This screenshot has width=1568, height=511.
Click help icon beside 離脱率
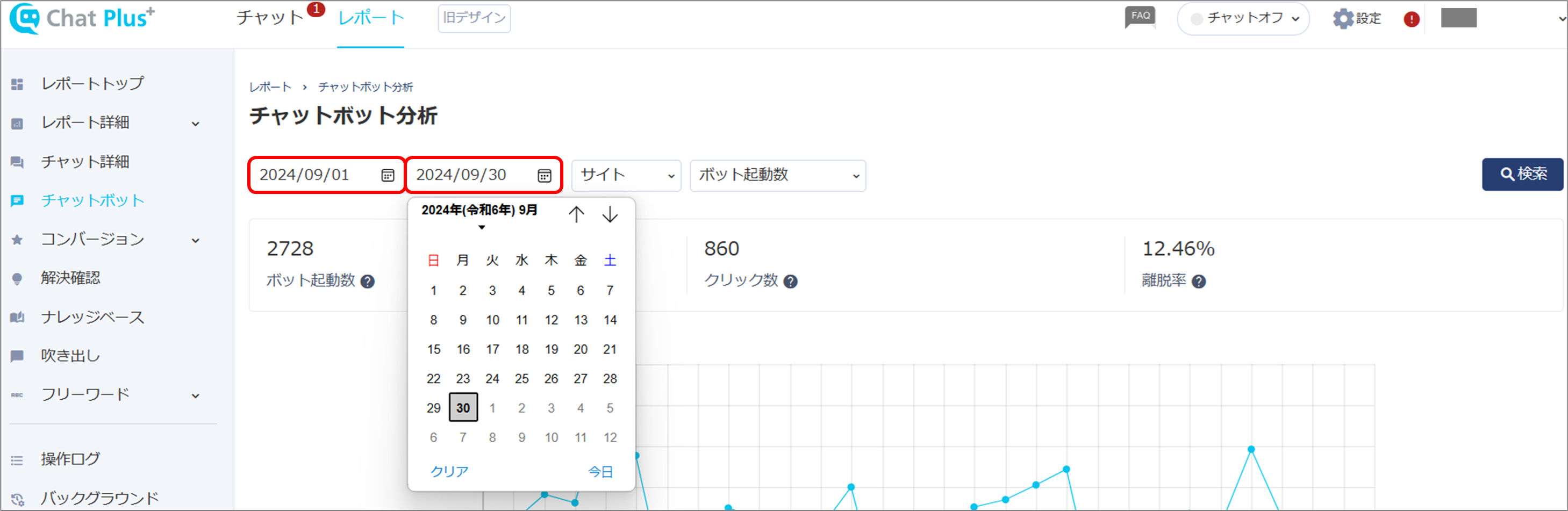tap(1199, 281)
